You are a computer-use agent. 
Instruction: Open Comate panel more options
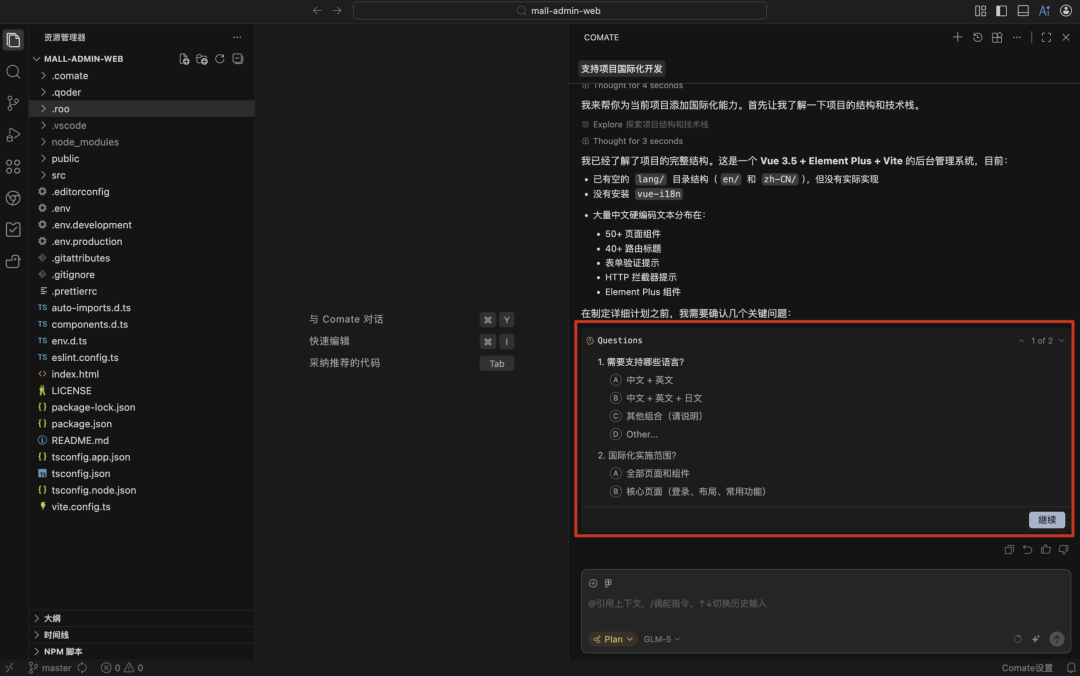[x=1017, y=37]
